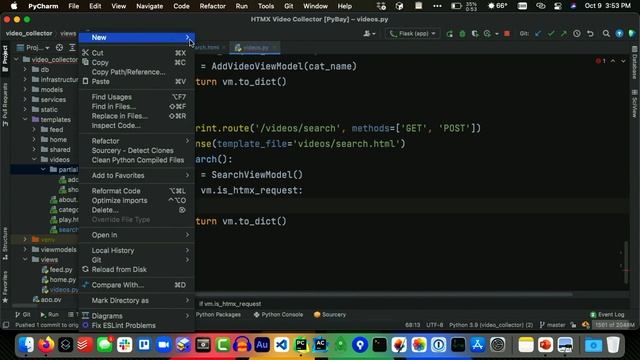Select Find in Files
Viewport: 640px width, 360px height.
(136, 107)
